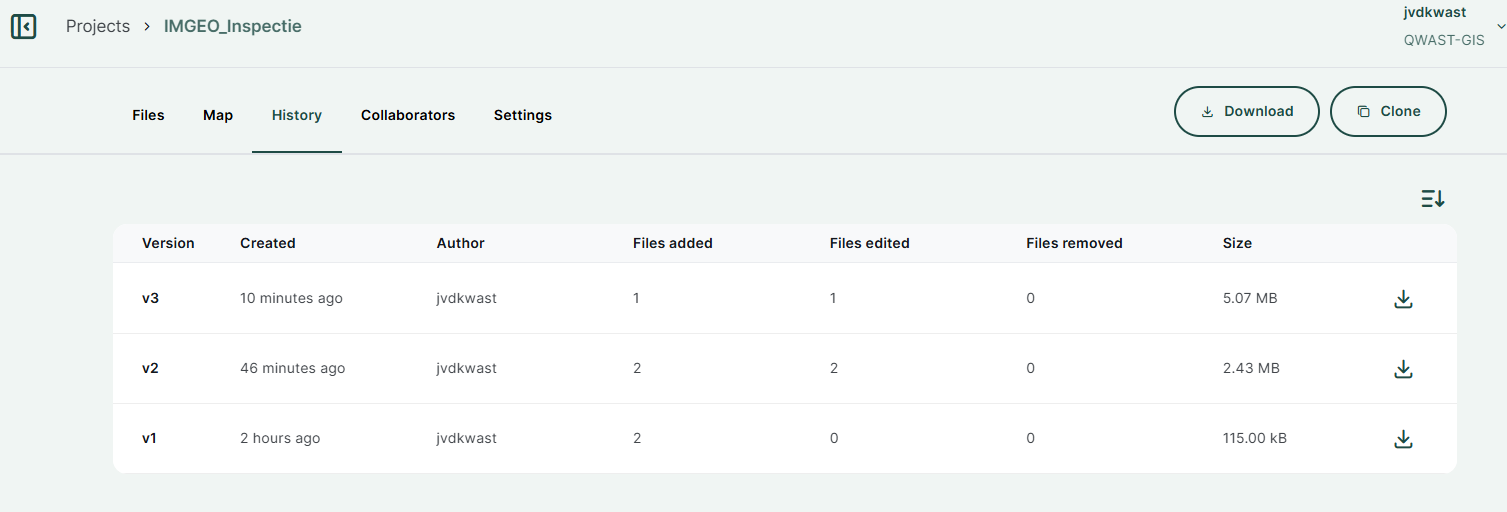
Task: Switch to the Files tab
Action: pos(148,115)
